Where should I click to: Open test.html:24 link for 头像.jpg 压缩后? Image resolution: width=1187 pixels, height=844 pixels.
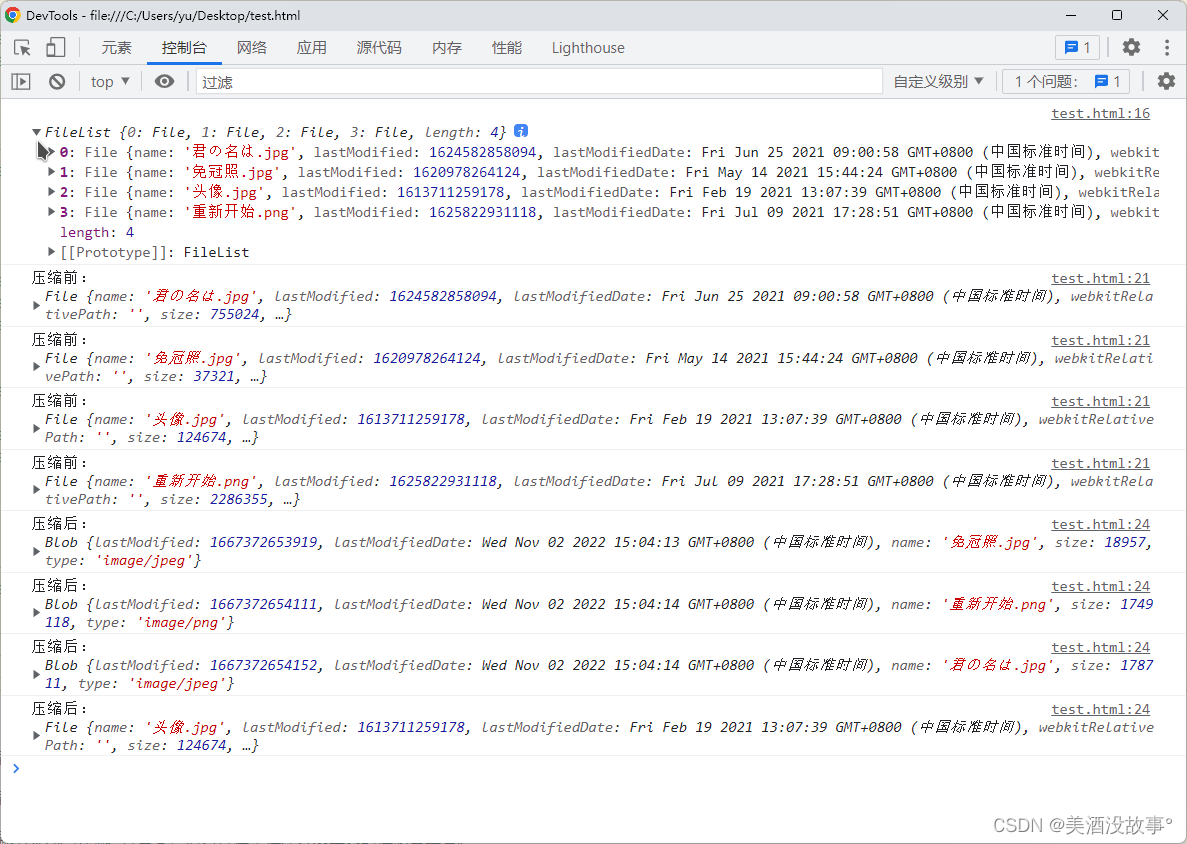(x=1101, y=709)
